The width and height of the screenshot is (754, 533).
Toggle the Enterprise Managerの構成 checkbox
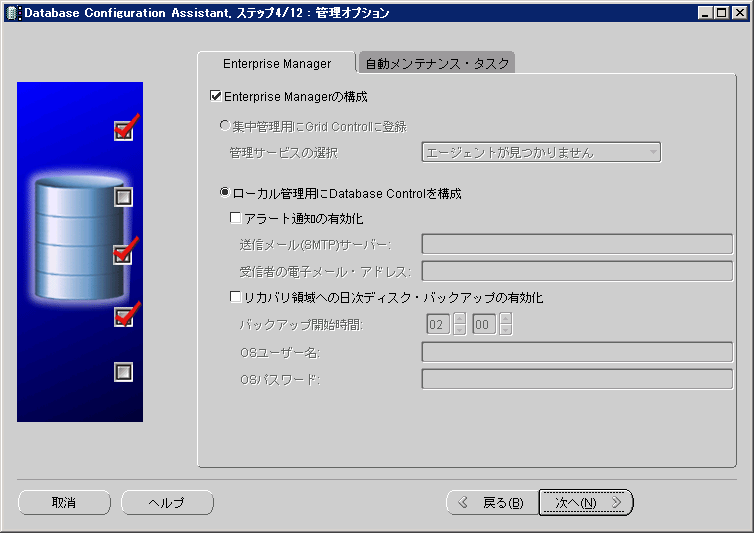[x=216, y=96]
